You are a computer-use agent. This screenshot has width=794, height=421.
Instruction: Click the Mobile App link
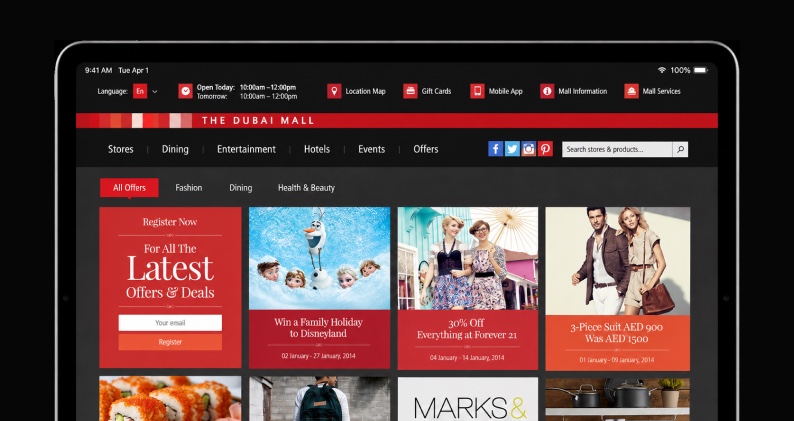coord(505,91)
